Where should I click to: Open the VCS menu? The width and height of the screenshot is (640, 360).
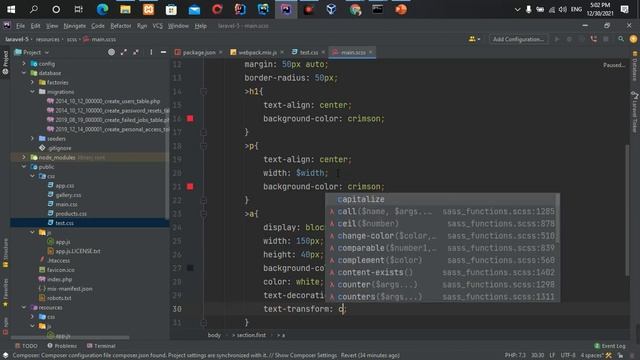[x=158, y=26]
